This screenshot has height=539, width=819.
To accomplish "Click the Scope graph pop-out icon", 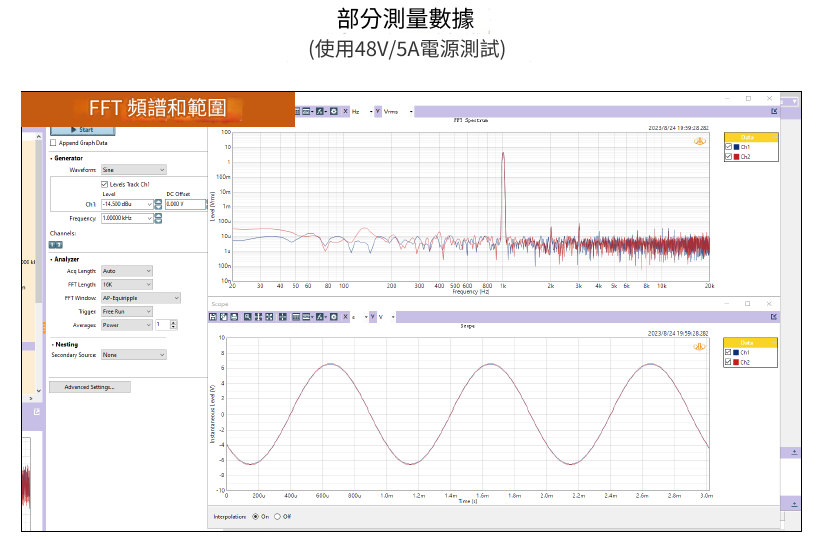I will [x=774, y=317].
